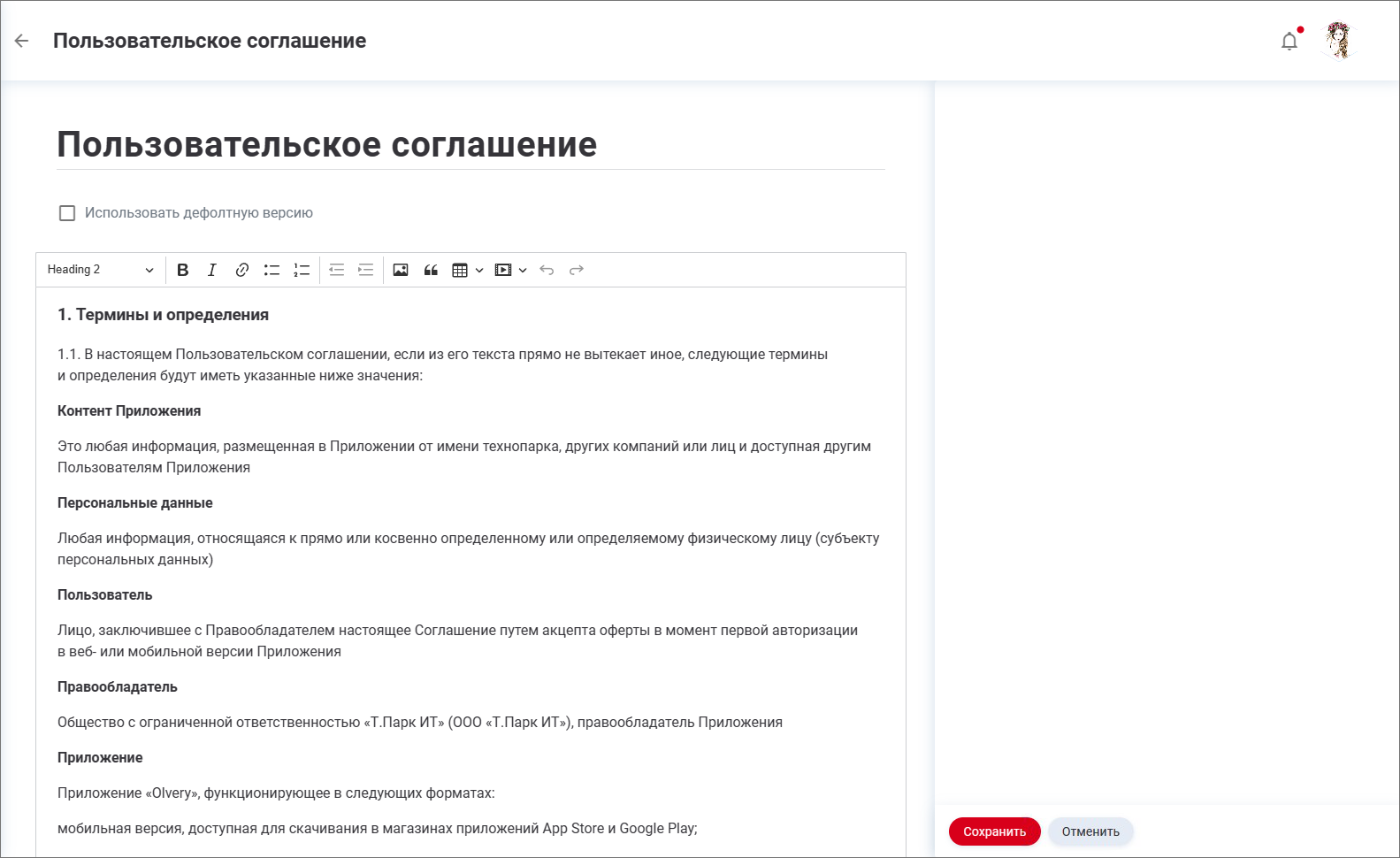Go back using the left arrow
Screen dimensions: 1400x858
(22, 41)
